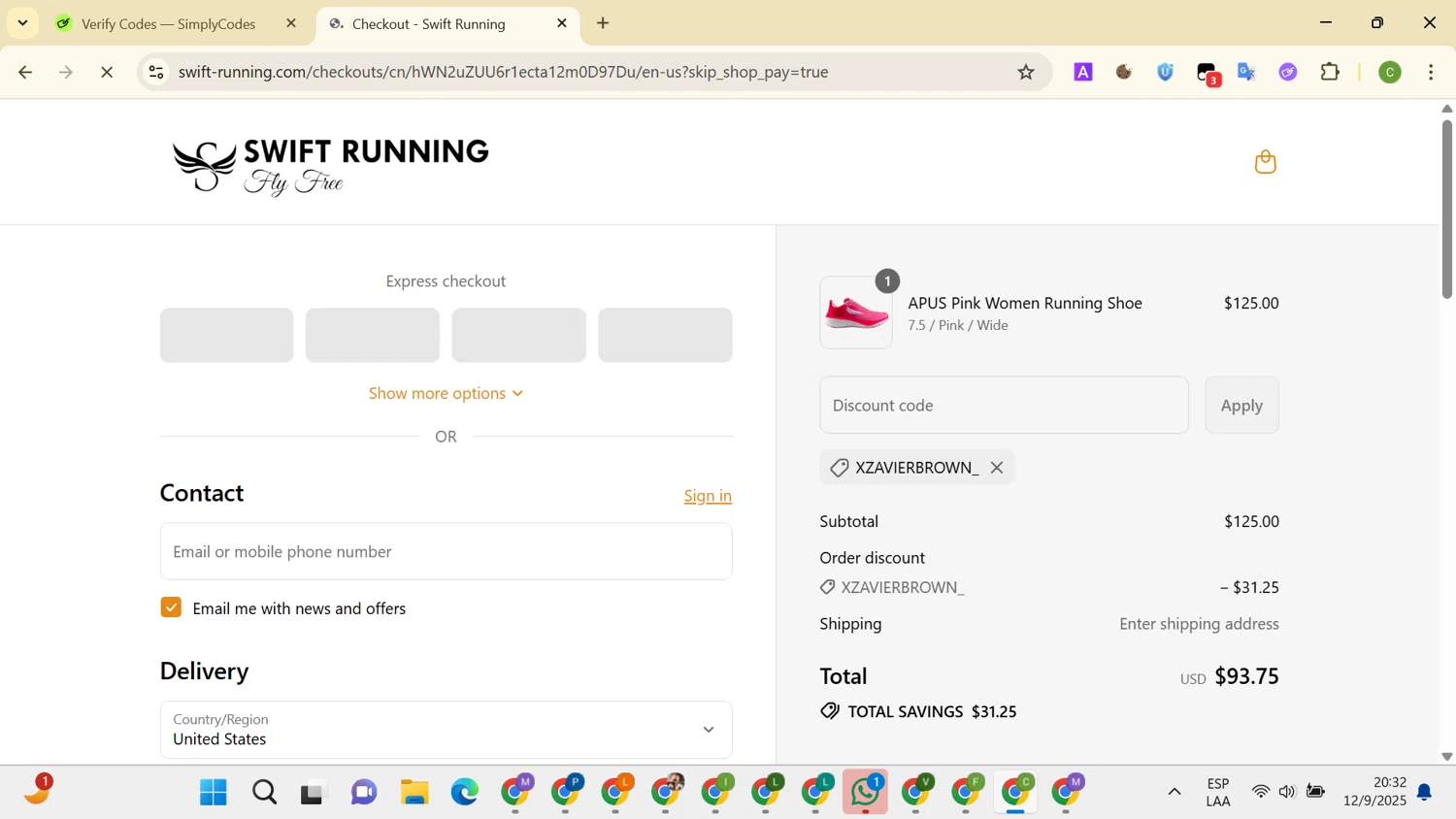1456x819 pixels.
Task: Click the APUS pink shoe thumbnail
Action: click(855, 312)
